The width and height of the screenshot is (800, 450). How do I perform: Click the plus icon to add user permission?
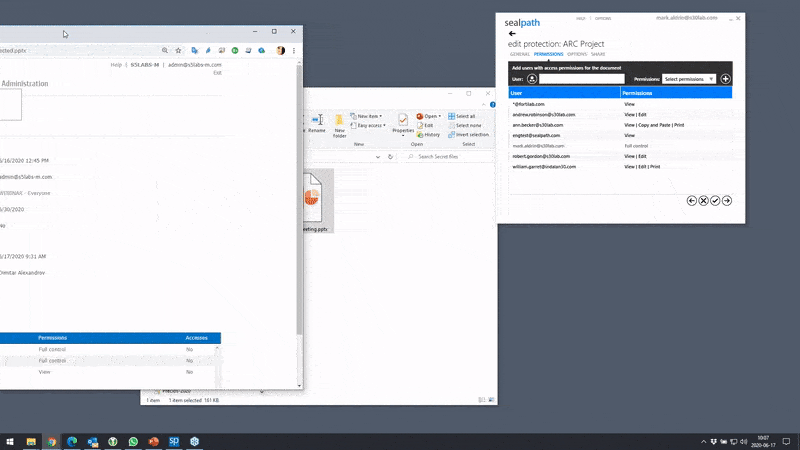pos(725,79)
